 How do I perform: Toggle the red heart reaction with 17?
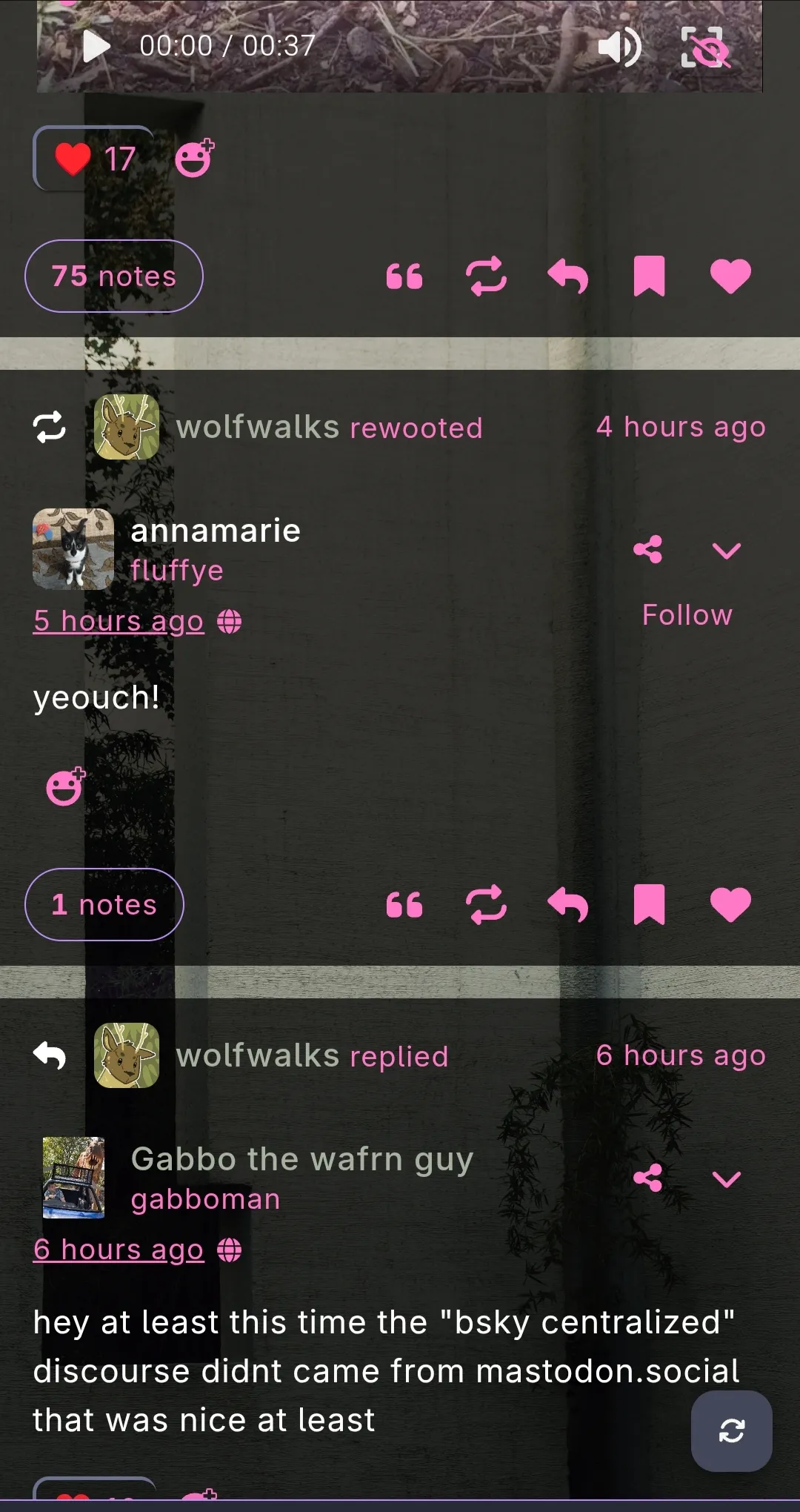[x=94, y=159]
